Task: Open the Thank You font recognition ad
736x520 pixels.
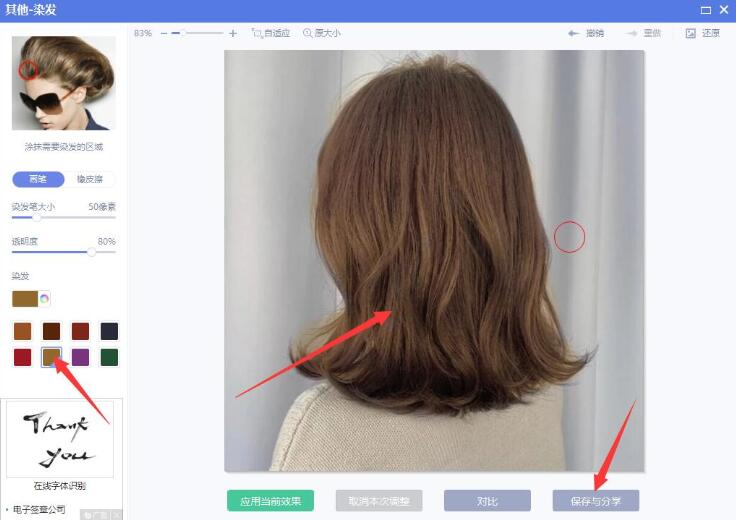Action: coord(60,439)
